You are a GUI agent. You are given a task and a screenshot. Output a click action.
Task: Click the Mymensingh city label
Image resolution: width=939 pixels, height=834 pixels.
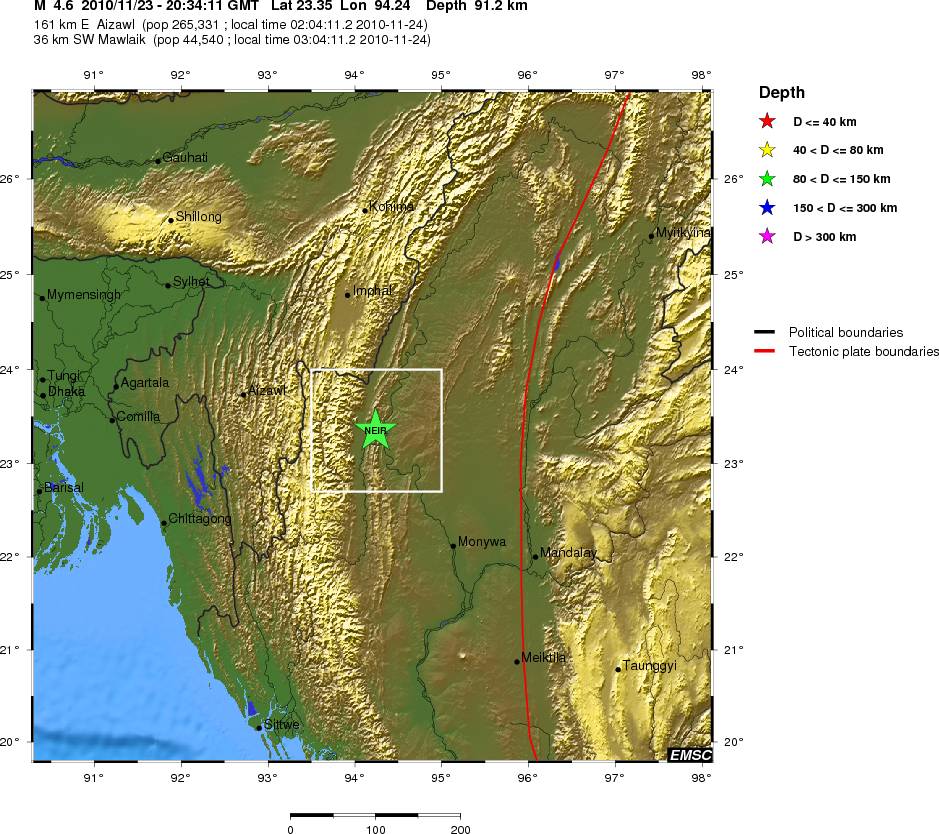(83, 295)
